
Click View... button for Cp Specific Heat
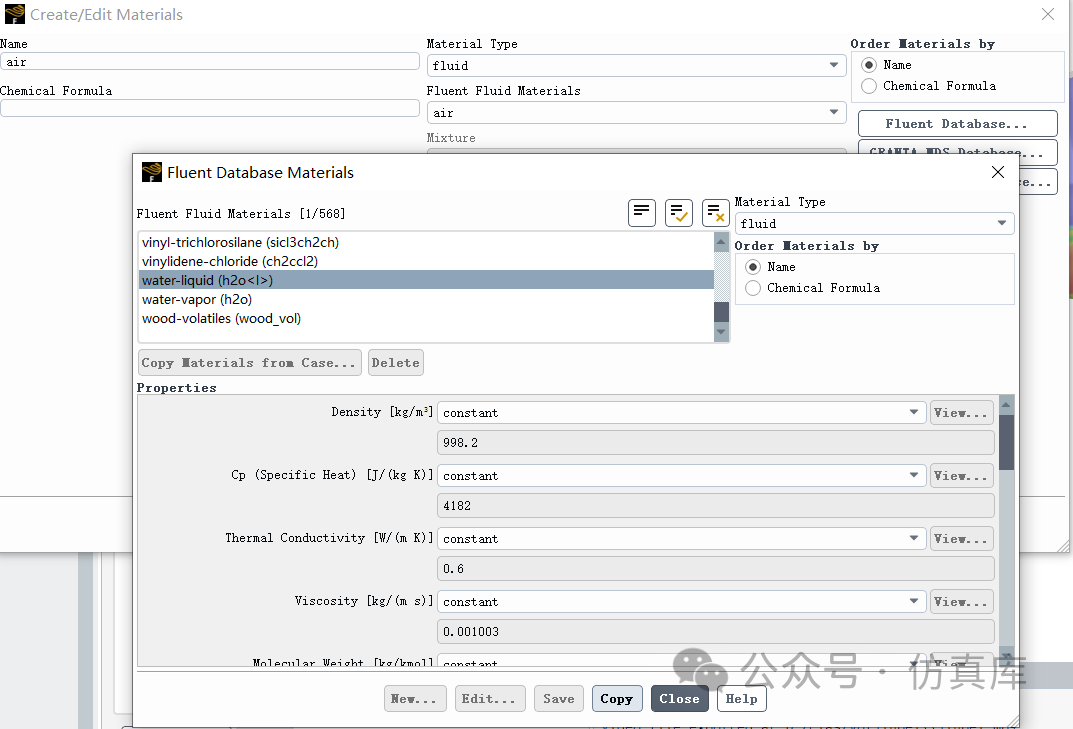(x=961, y=476)
